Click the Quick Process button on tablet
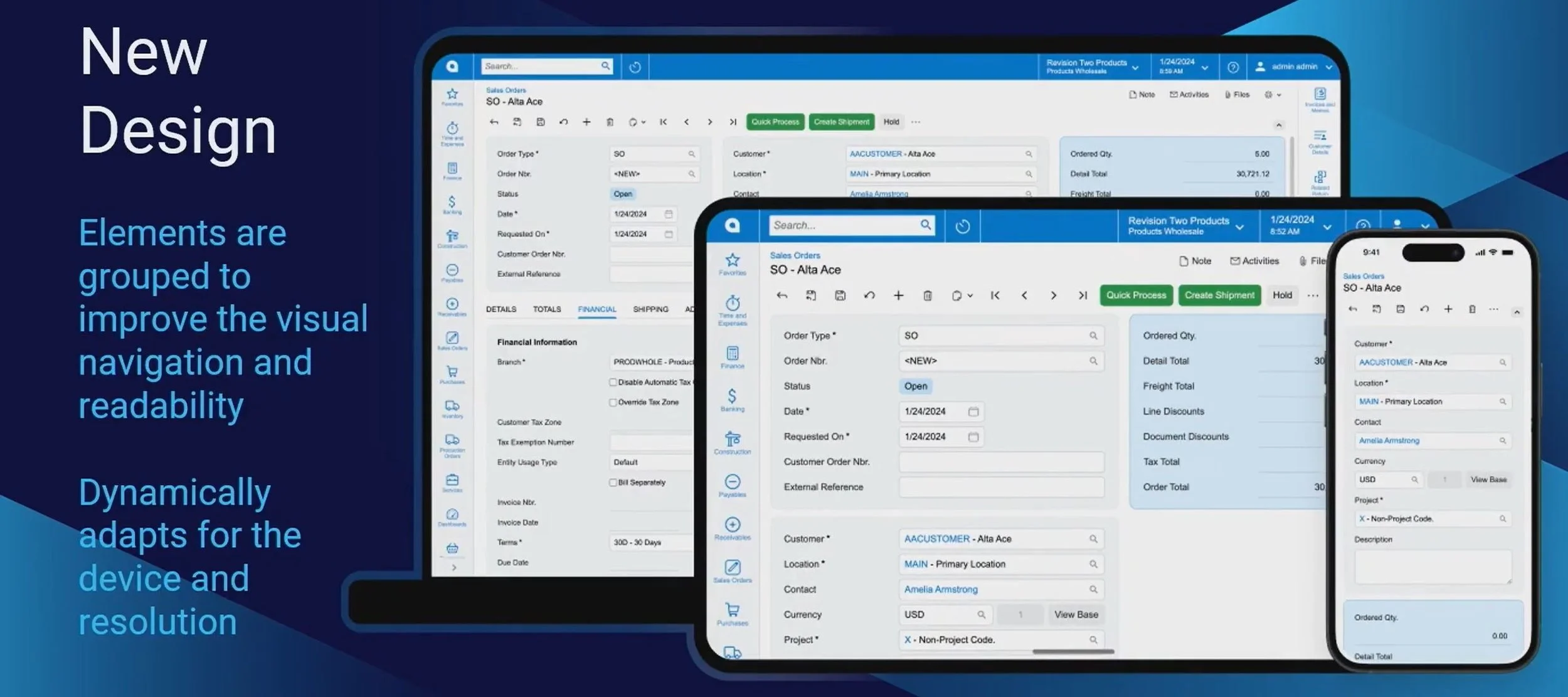The image size is (1568, 697). (1136, 295)
